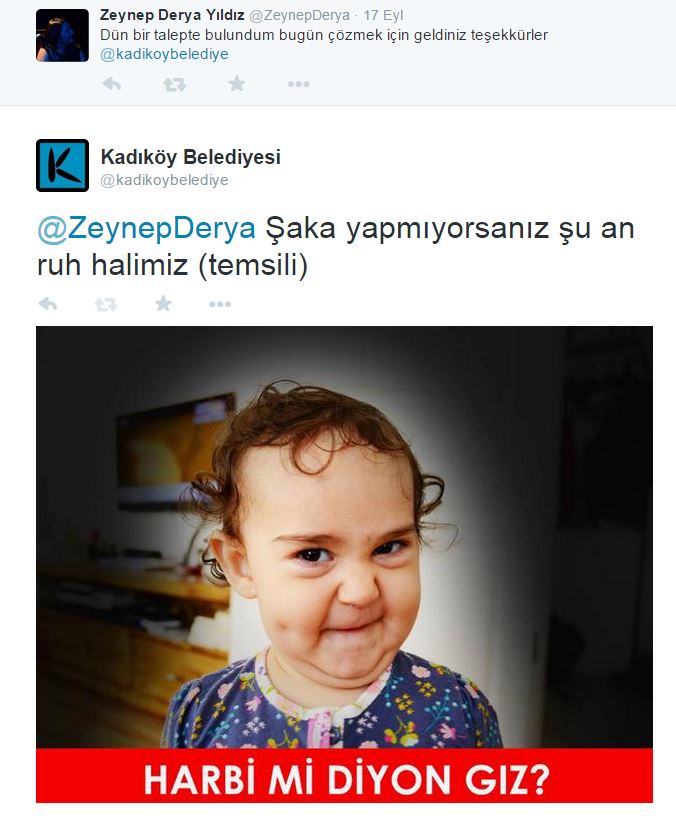Open more options on Zeynep's tweet
This screenshot has width=676, height=820.
[x=299, y=84]
